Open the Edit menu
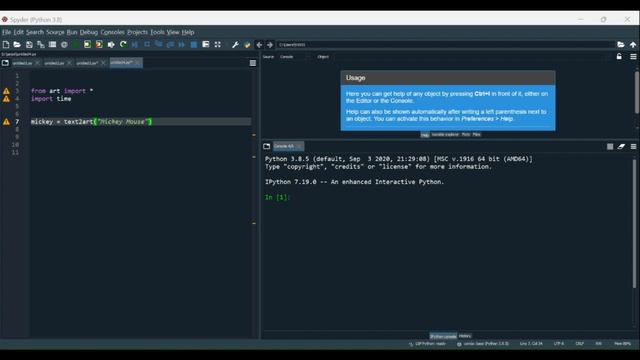This screenshot has width=640, height=360. click(19, 32)
